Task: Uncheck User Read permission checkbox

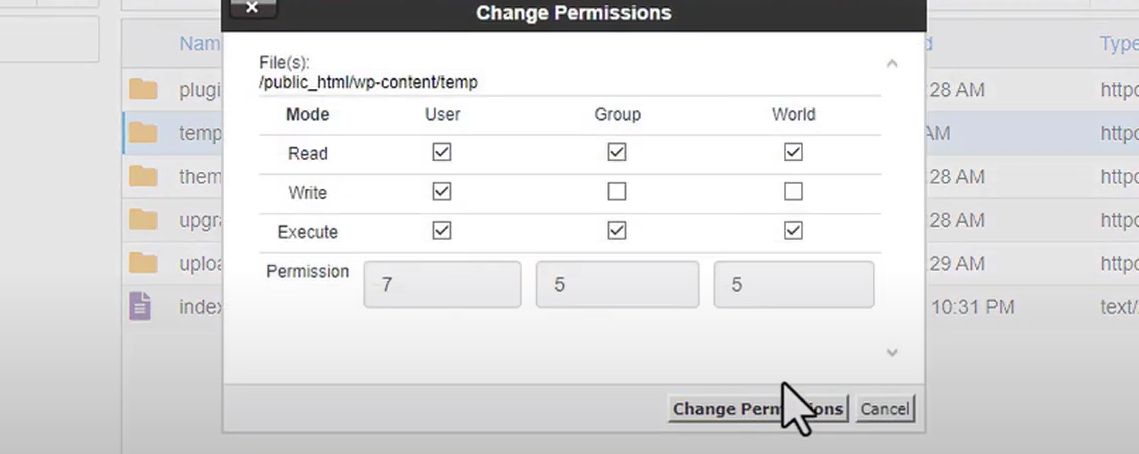Action: (442, 153)
